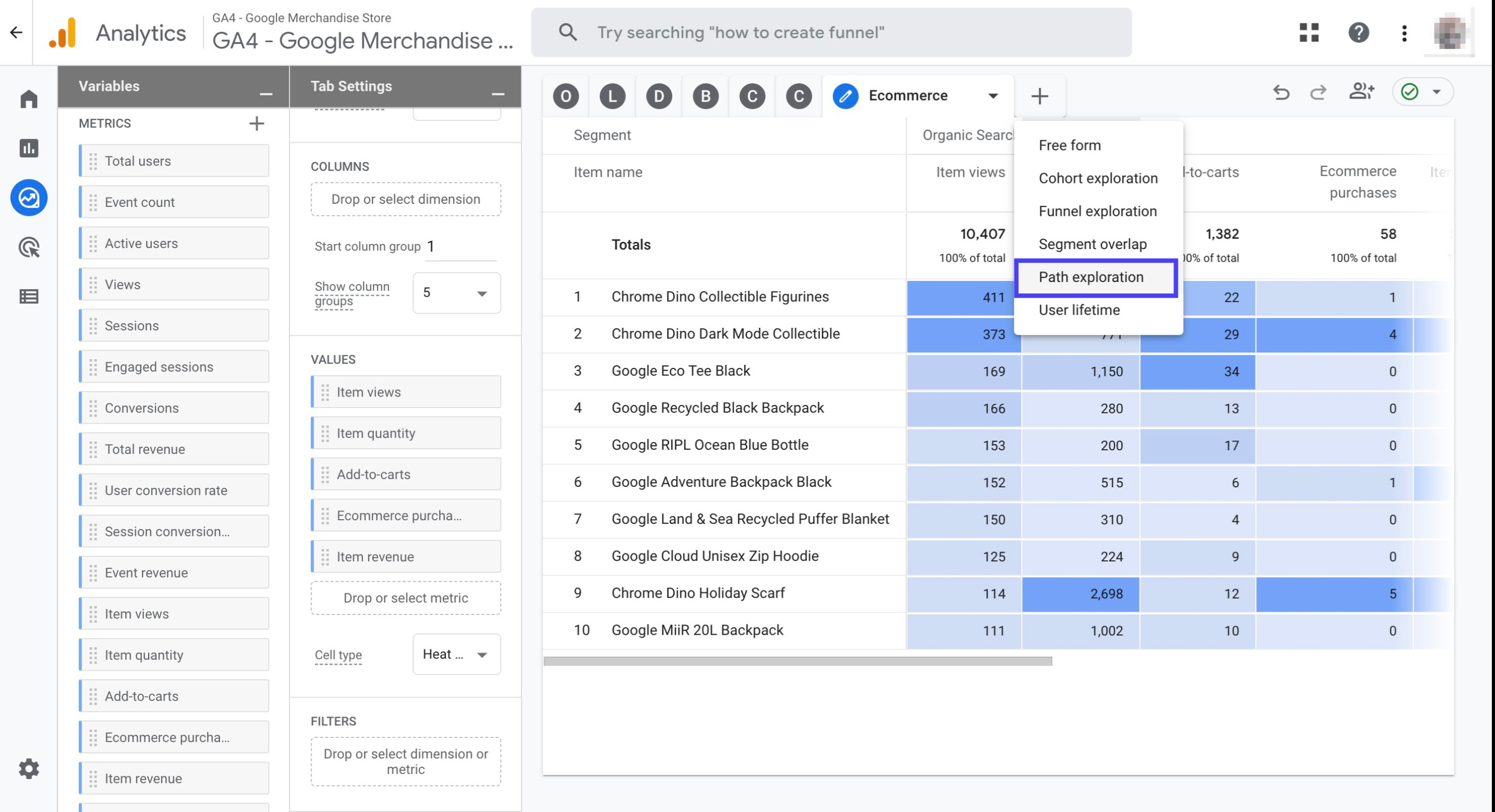Open the Explore icon in the sidebar
Screen dimensions: 1495x812
(x=29, y=198)
